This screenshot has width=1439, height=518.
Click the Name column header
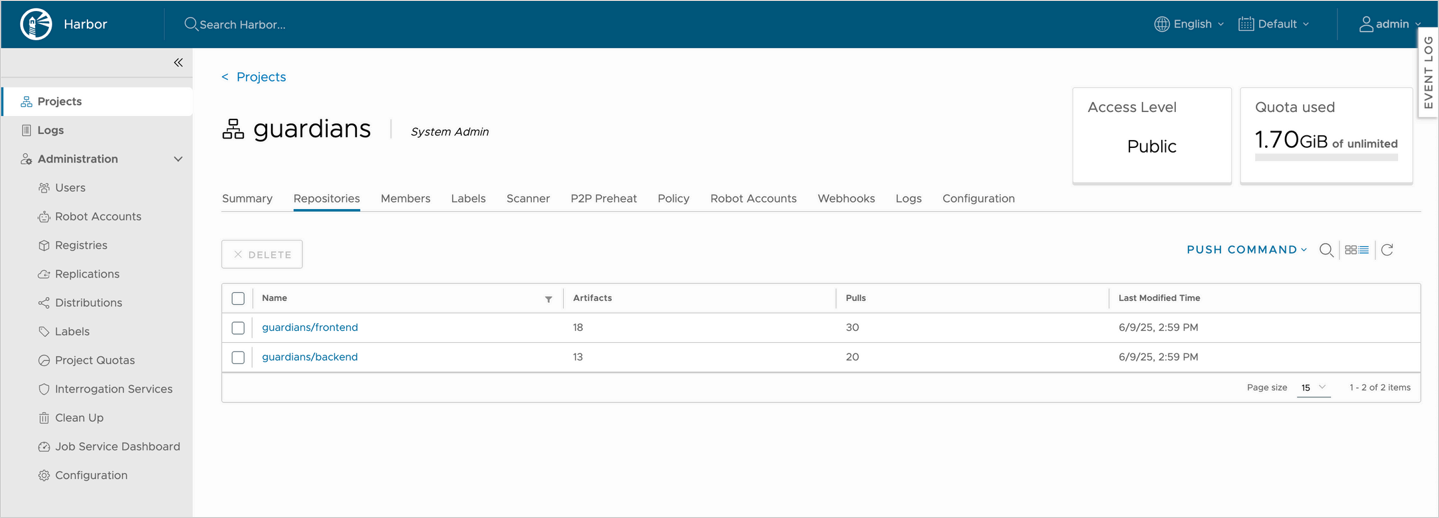click(x=274, y=298)
